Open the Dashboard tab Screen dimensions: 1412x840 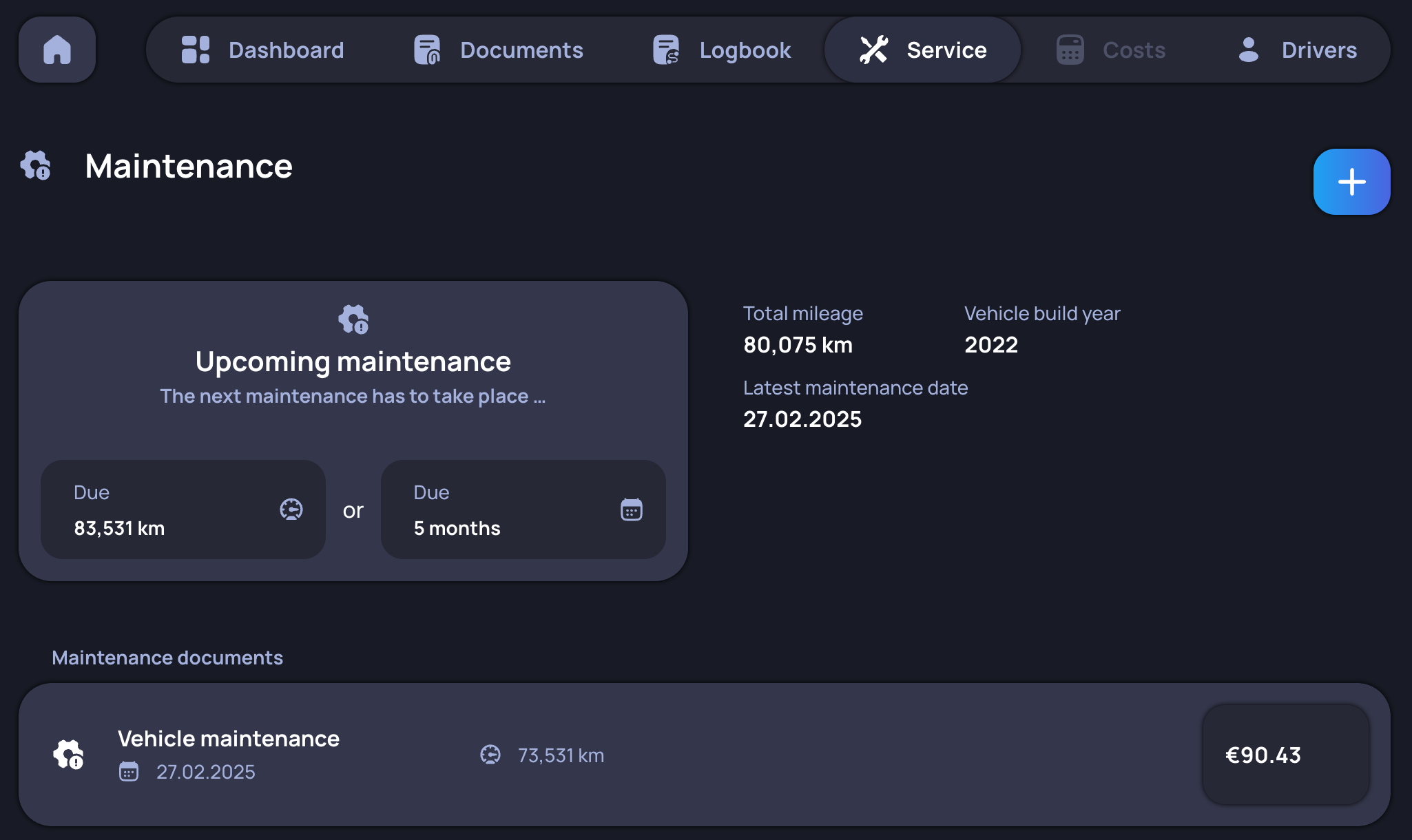tap(262, 50)
